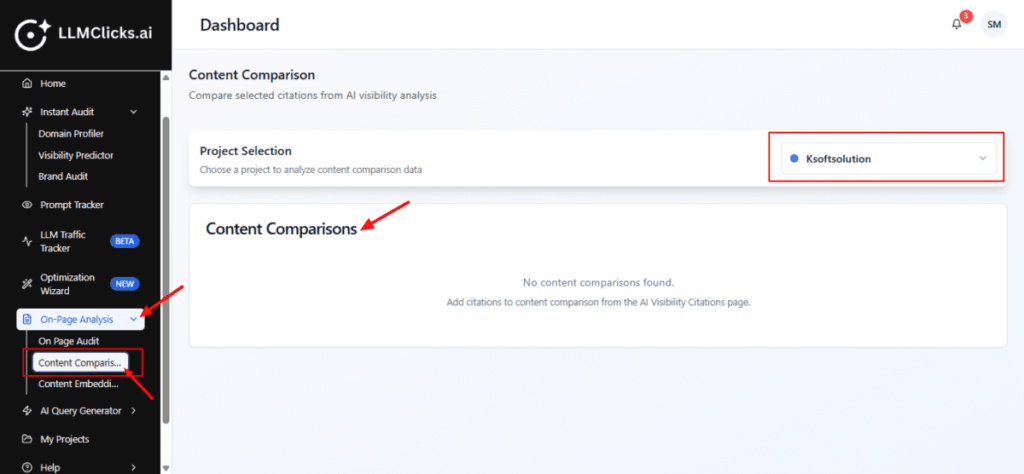This screenshot has height=474, width=1024.
Task: Click the SM user avatar
Action: coord(993,24)
